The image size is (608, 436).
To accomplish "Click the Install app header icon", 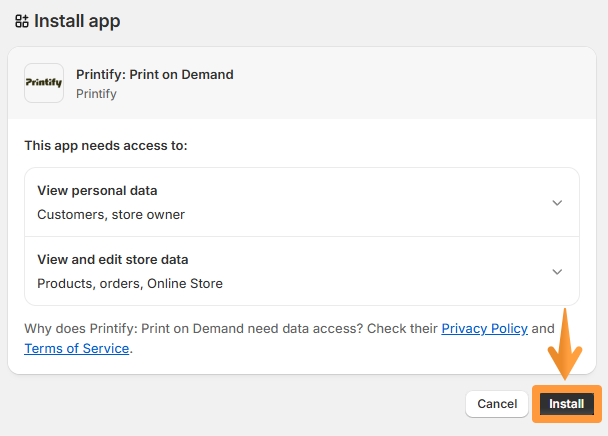I will [x=22, y=21].
